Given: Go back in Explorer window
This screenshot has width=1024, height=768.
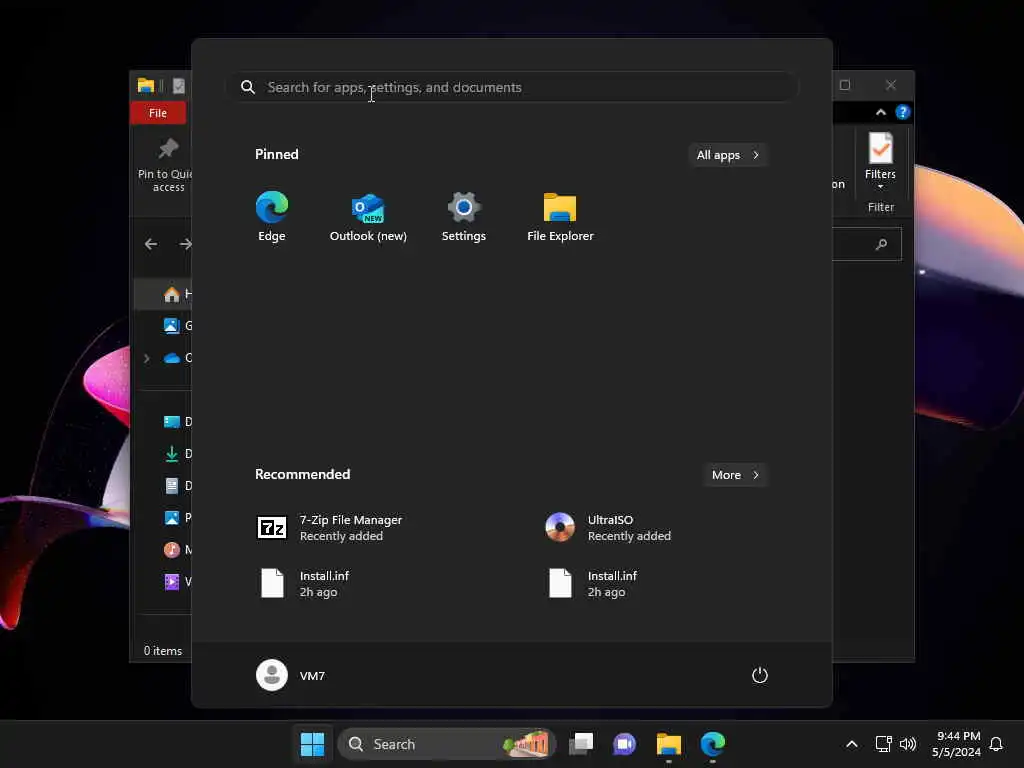Looking at the screenshot, I should pyautogui.click(x=151, y=244).
